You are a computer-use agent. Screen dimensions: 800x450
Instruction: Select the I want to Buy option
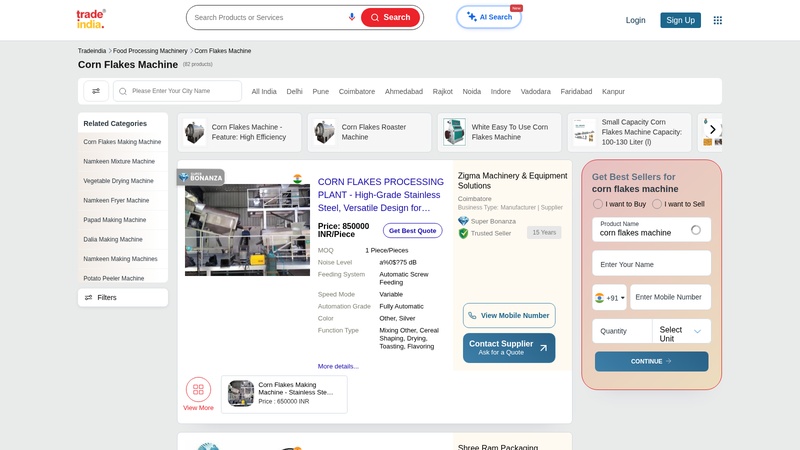click(597, 204)
